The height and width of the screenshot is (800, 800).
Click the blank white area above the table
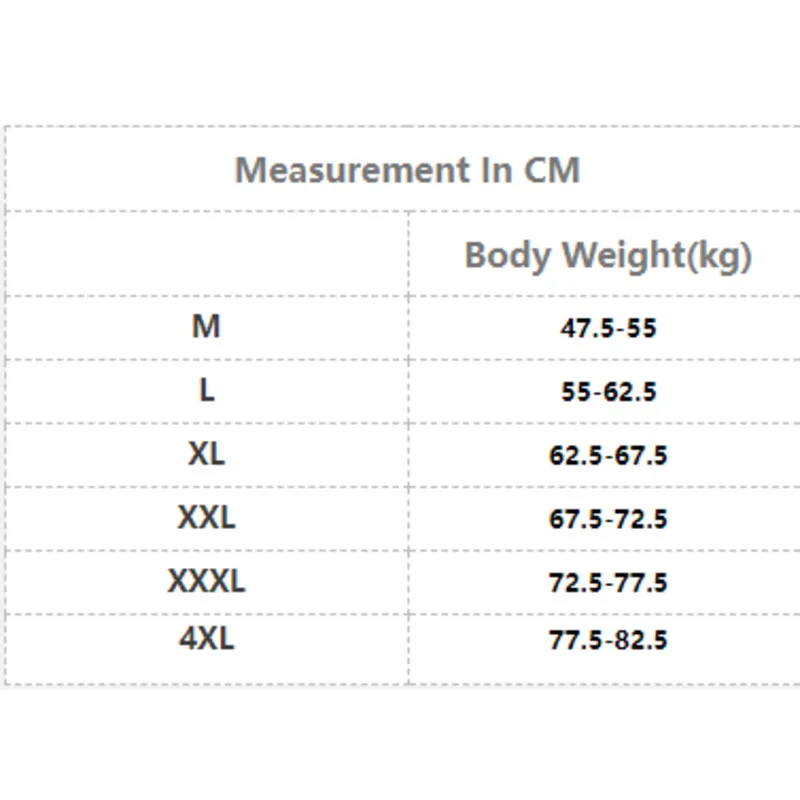tap(400, 60)
